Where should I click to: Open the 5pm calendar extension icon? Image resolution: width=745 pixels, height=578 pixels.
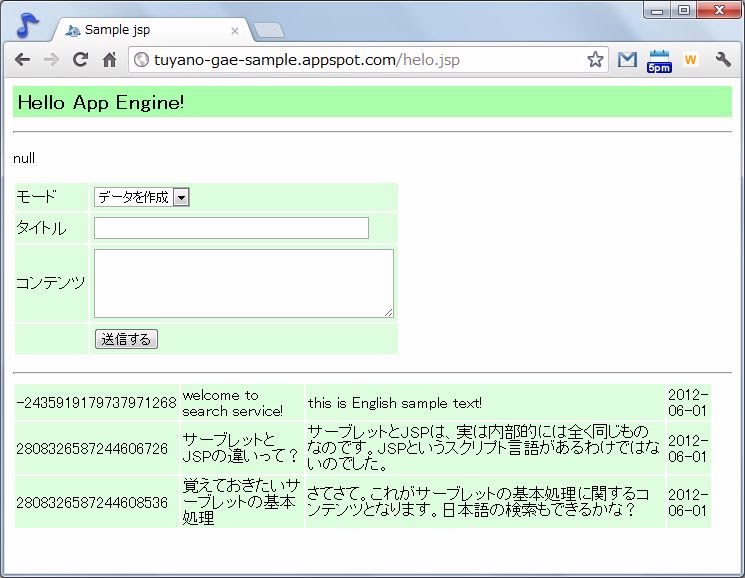pyautogui.click(x=659, y=61)
